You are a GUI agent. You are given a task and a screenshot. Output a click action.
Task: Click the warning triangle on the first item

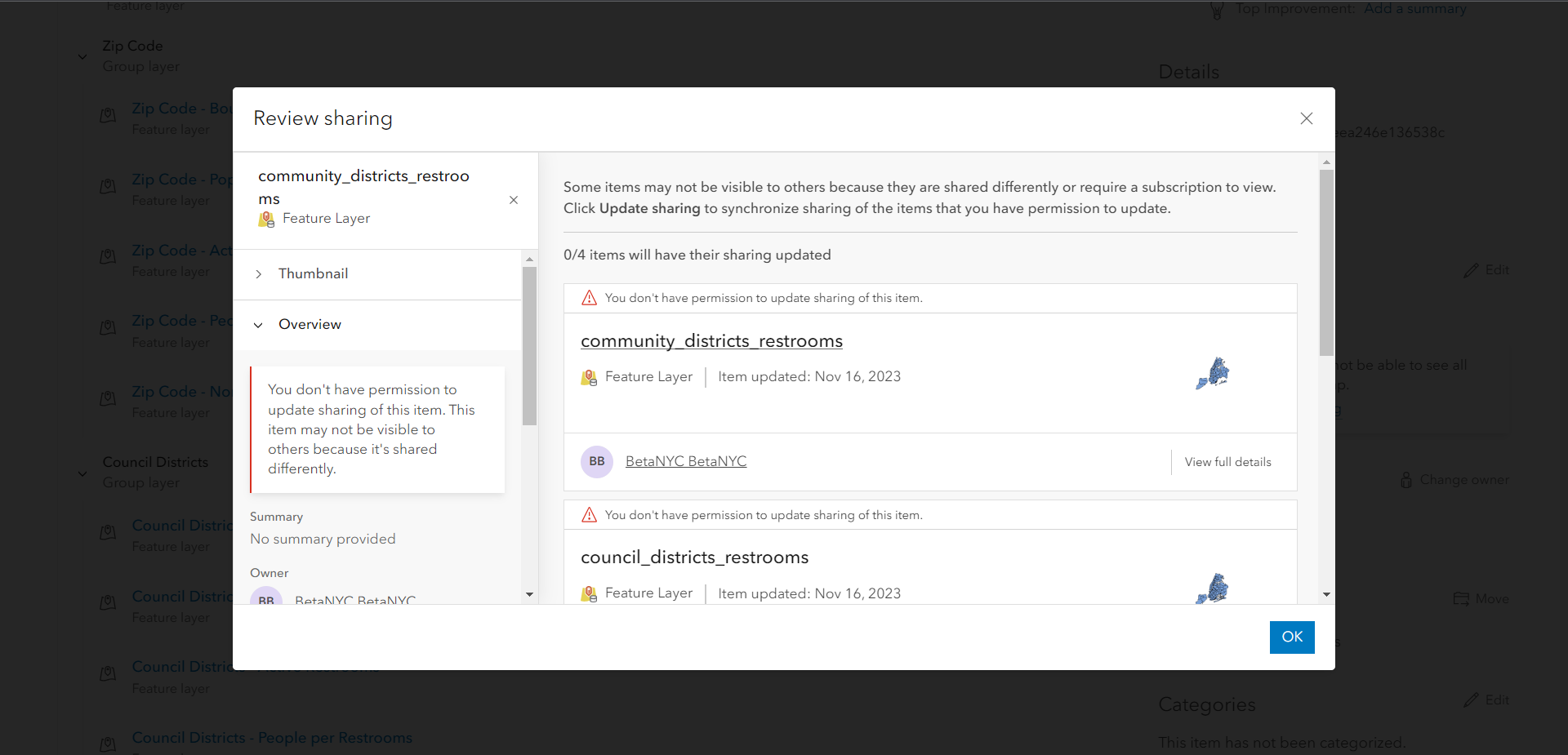[588, 298]
